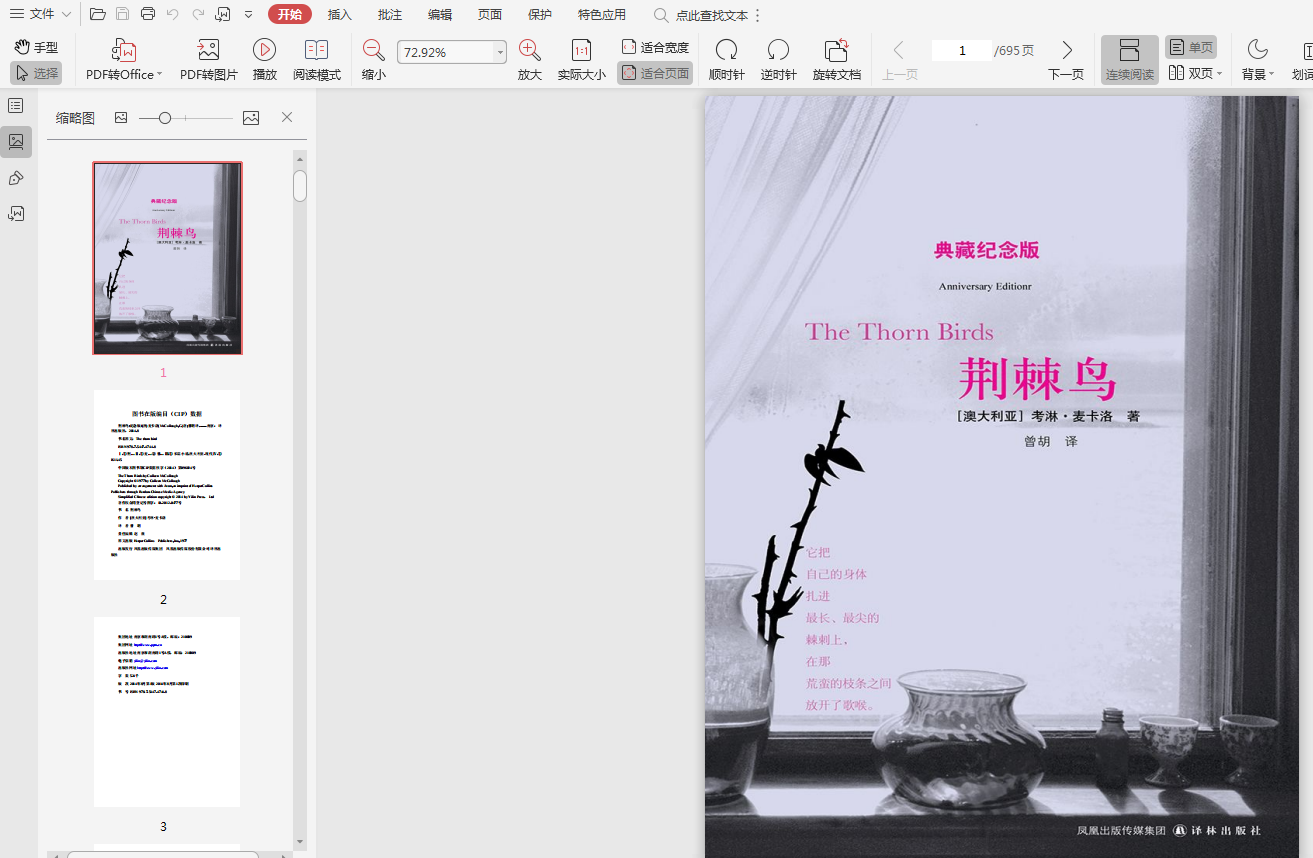Start the 播放 slideshow
Image resolution: width=1313 pixels, height=858 pixels.
click(x=265, y=60)
